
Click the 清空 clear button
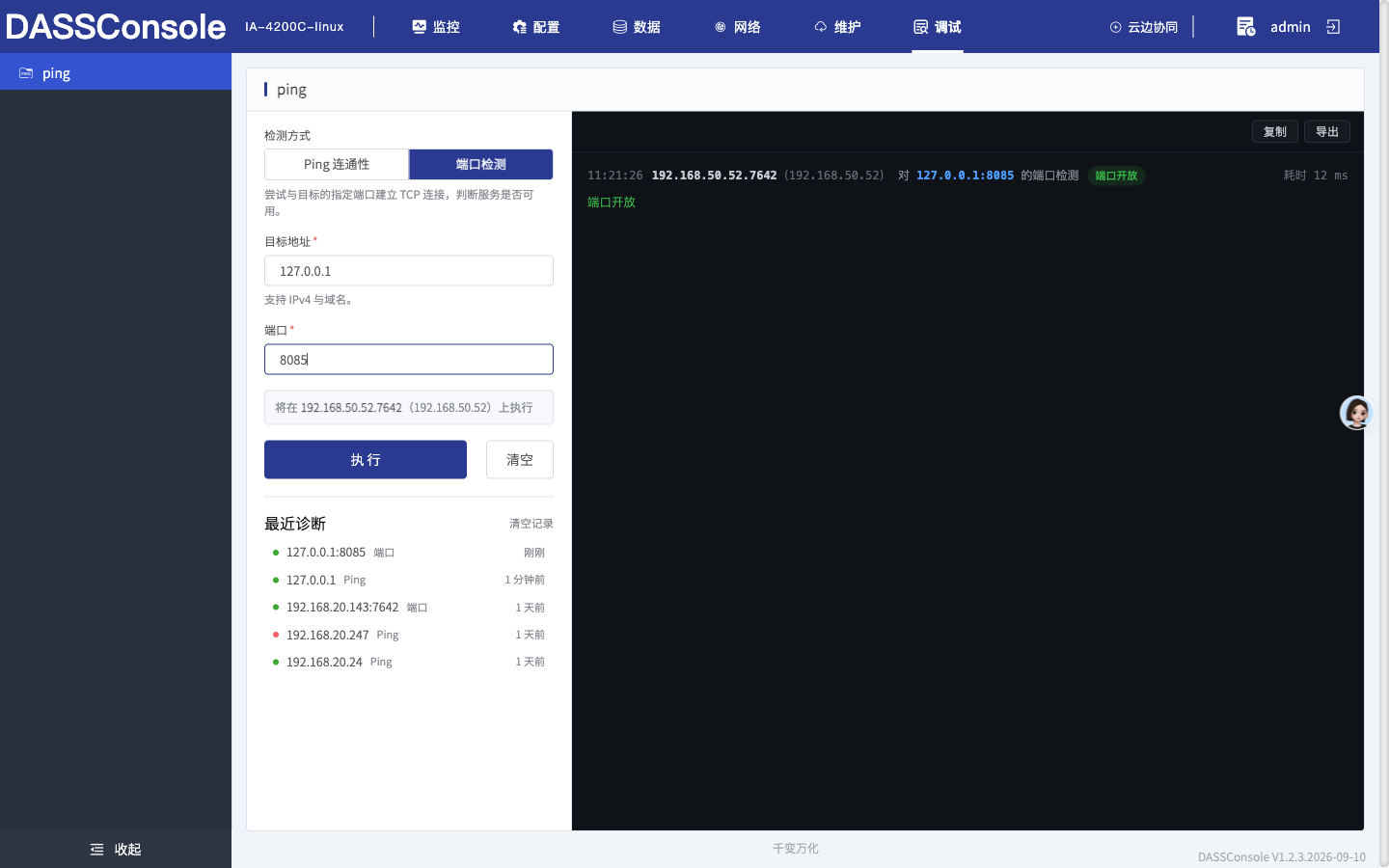tap(520, 460)
